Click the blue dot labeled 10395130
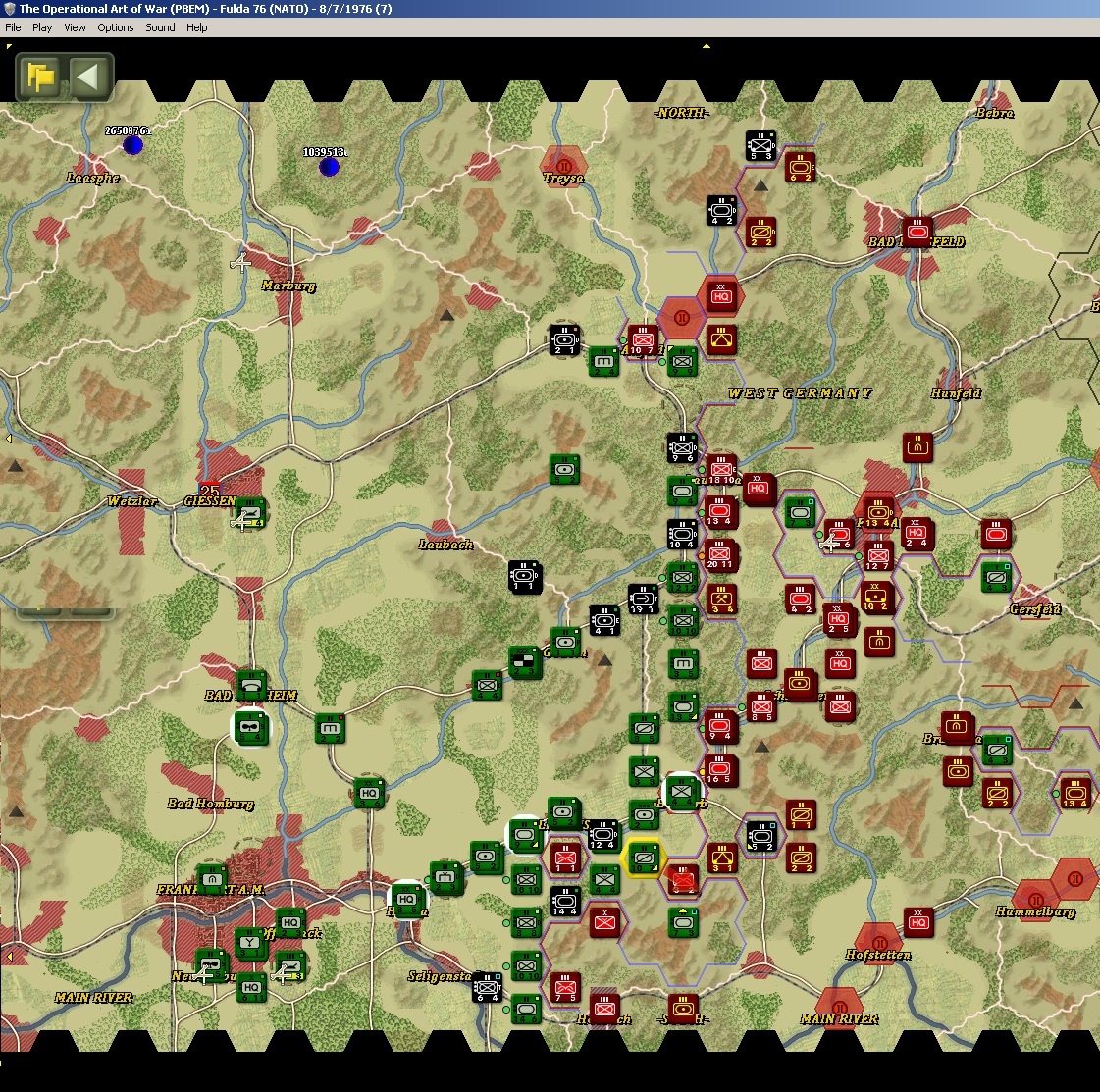This screenshot has width=1100, height=1092. coord(329,166)
